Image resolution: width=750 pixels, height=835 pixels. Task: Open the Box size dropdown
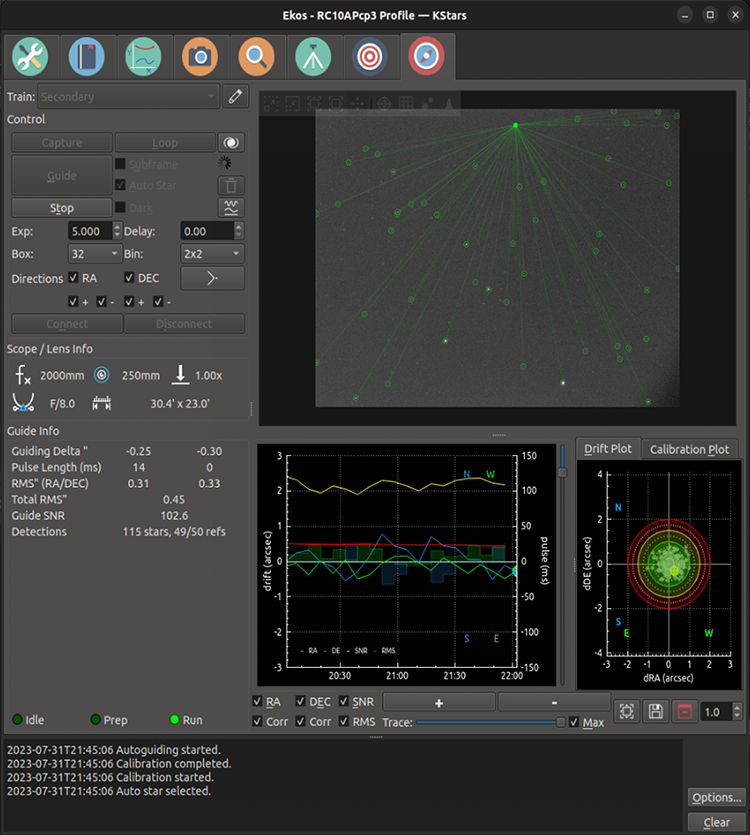[94, 254]
